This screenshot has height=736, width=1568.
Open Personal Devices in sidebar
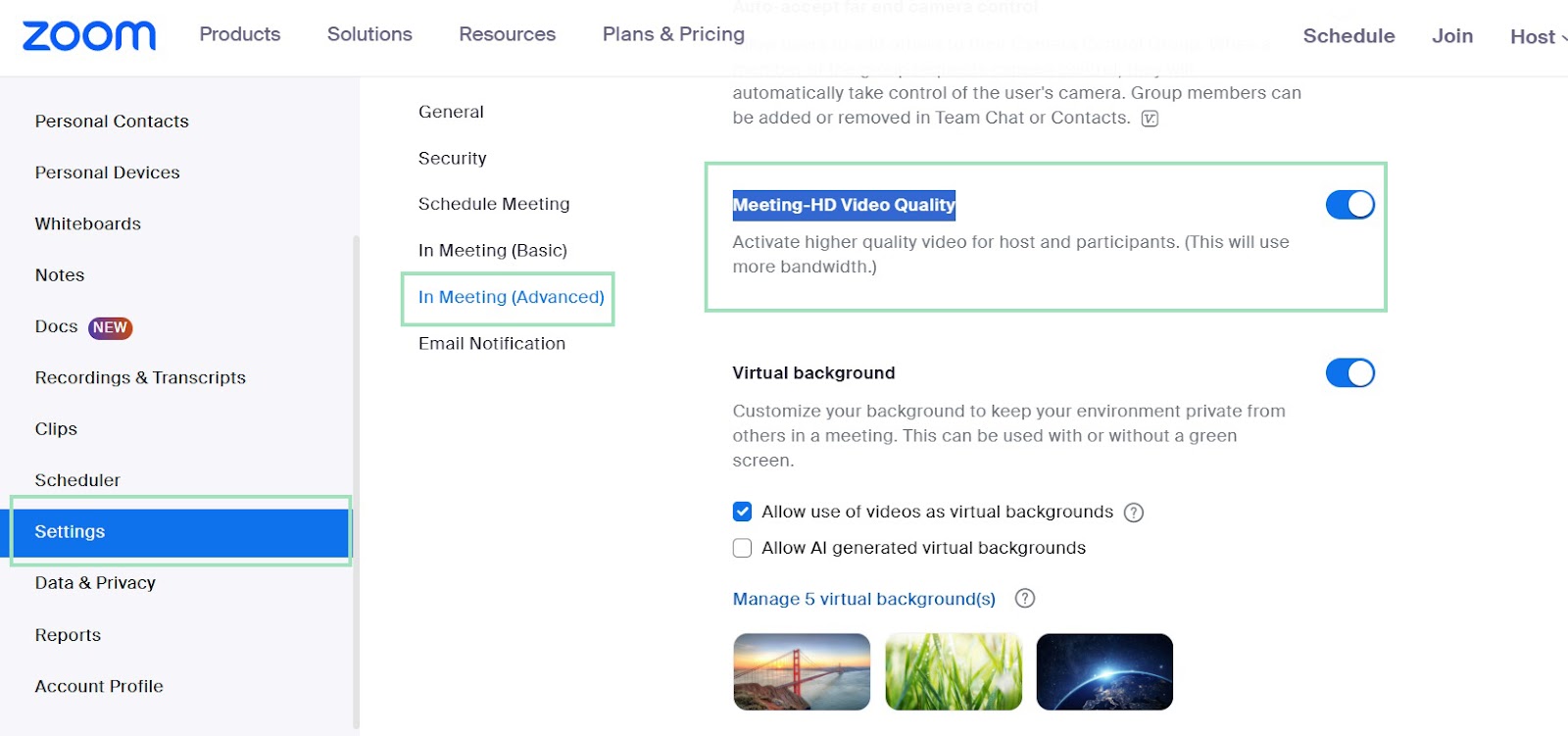pyautogui.click(x=108, y=172)
